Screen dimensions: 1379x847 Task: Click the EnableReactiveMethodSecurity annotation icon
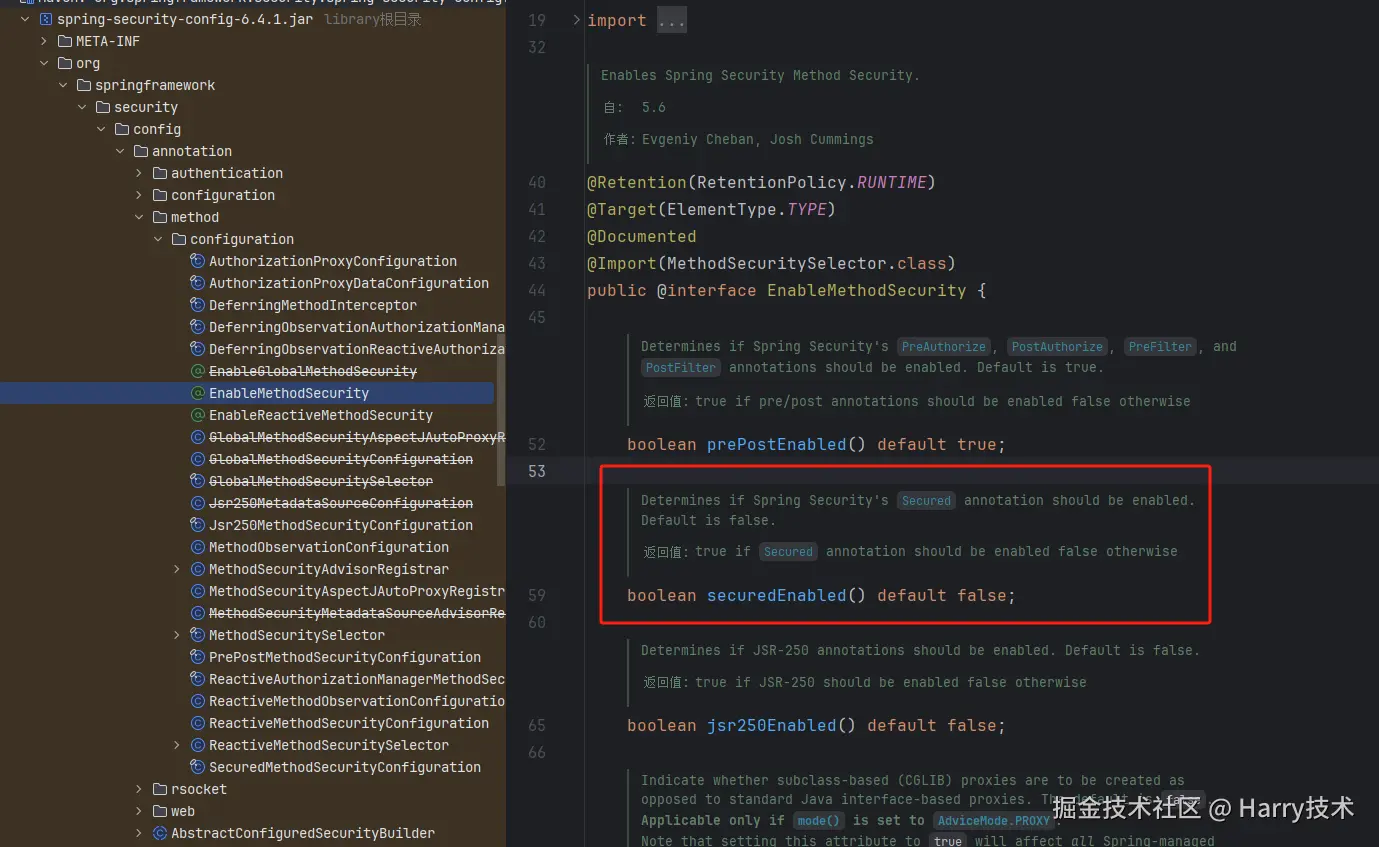coord(198,415)
